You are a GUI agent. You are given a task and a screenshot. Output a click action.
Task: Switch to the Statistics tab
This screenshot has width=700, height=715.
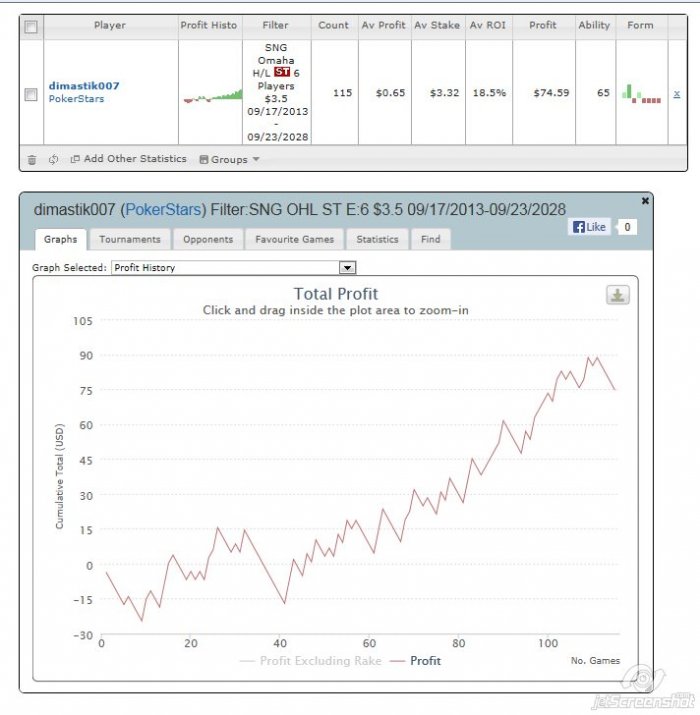click(x=378, y=239)
